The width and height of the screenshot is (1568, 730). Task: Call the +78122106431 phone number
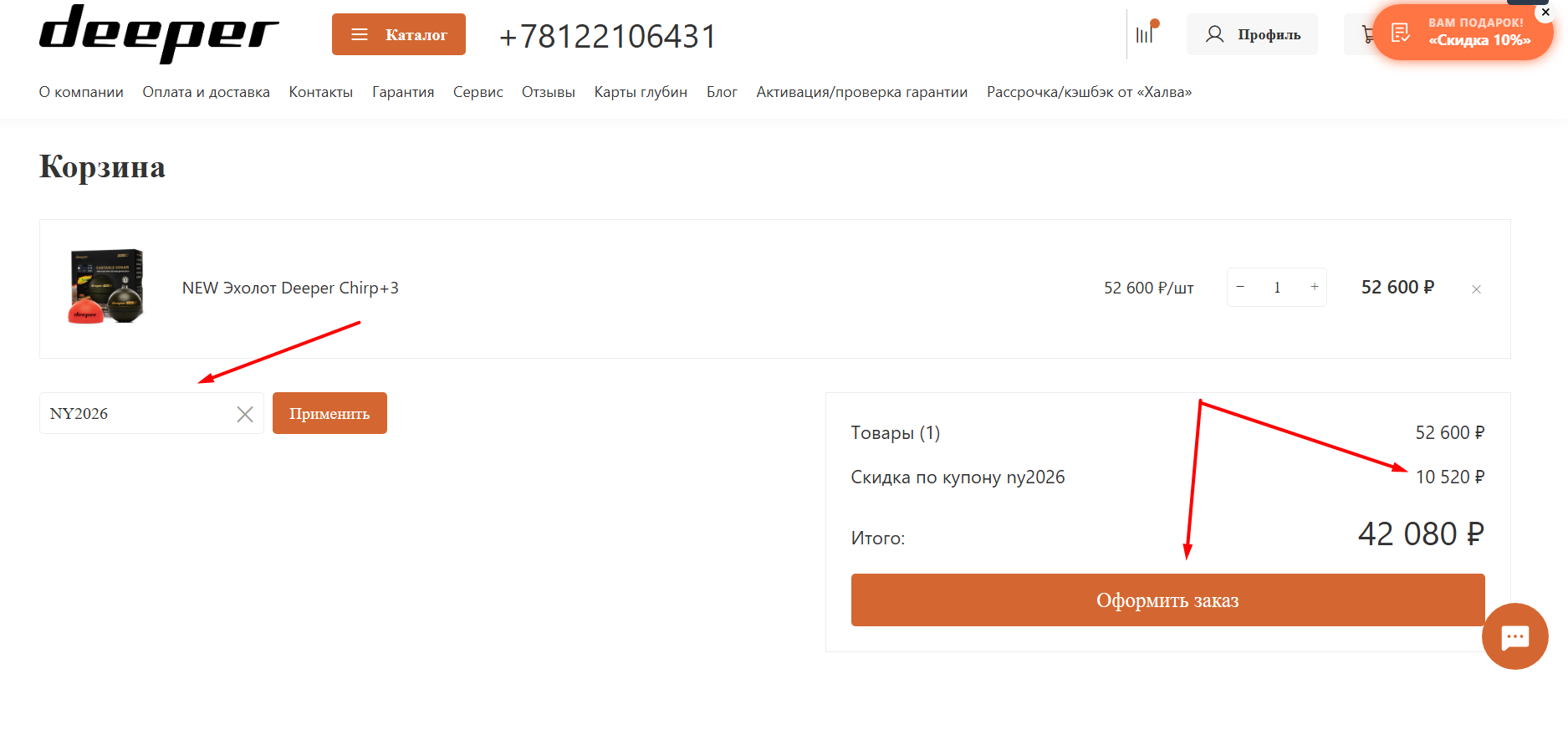point(607,36)
